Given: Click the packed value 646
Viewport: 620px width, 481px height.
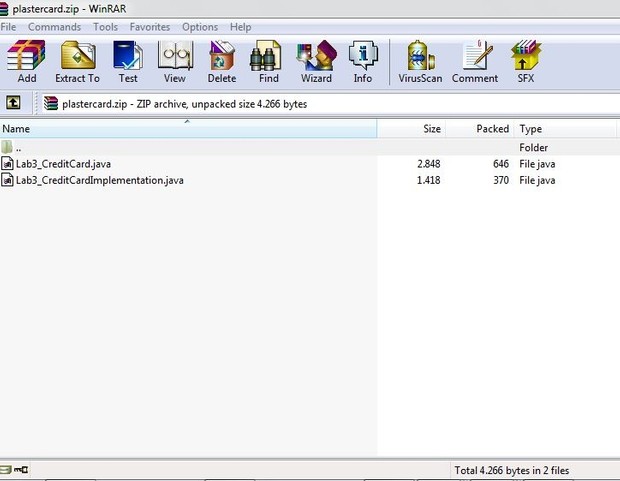Looking at the screenshot, I should click(x=501, y=164).
